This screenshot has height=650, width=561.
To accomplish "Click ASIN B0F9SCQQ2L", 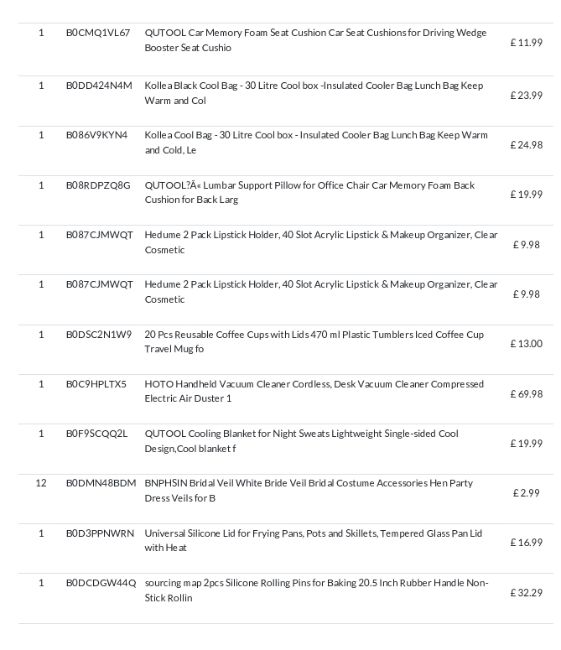I will click(x=97, y=434).
